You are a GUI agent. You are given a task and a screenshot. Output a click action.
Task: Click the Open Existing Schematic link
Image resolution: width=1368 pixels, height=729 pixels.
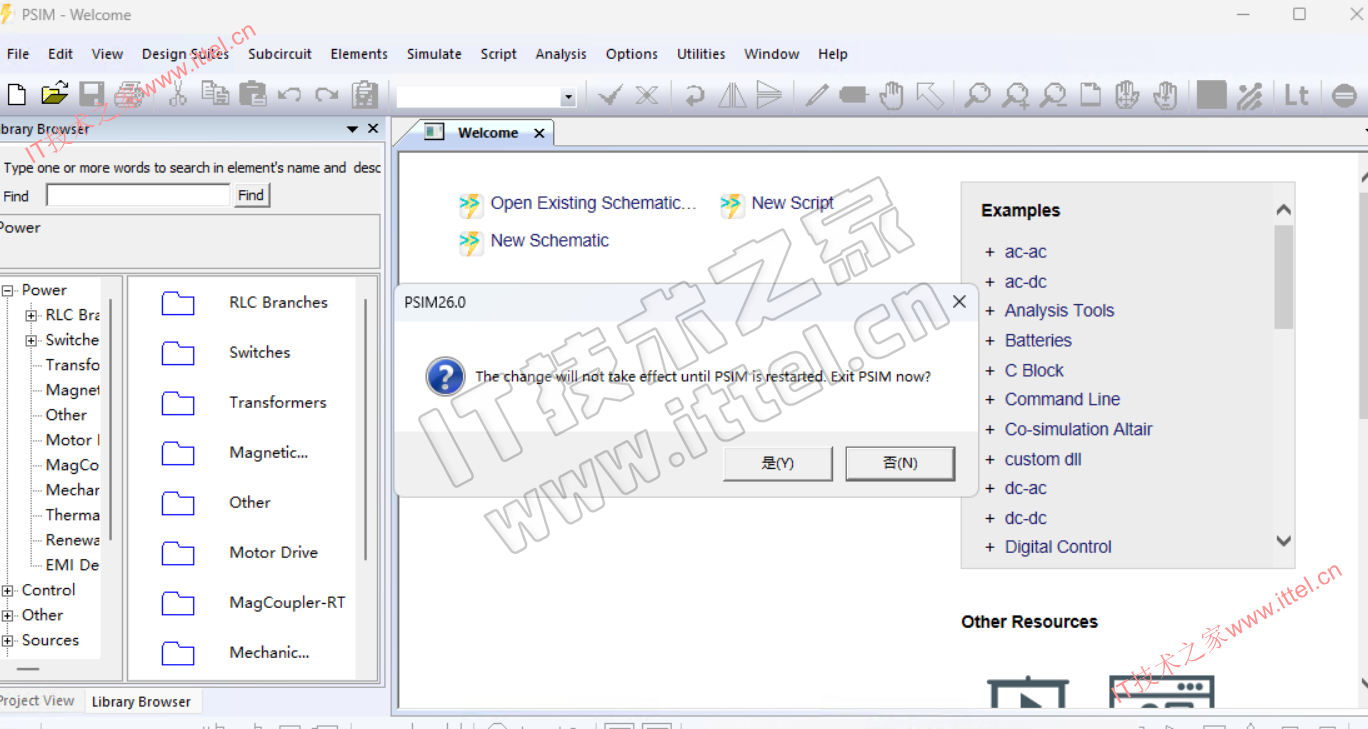point(592,204)
